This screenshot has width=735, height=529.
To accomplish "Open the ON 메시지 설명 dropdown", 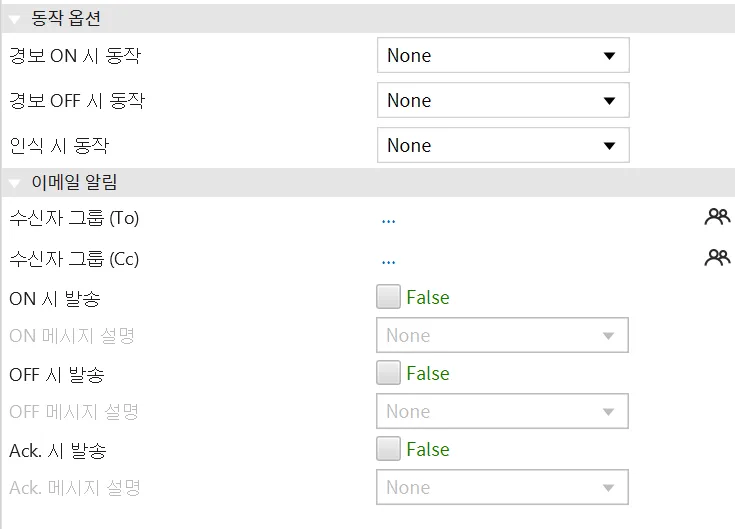I will [x=502, y=335].
